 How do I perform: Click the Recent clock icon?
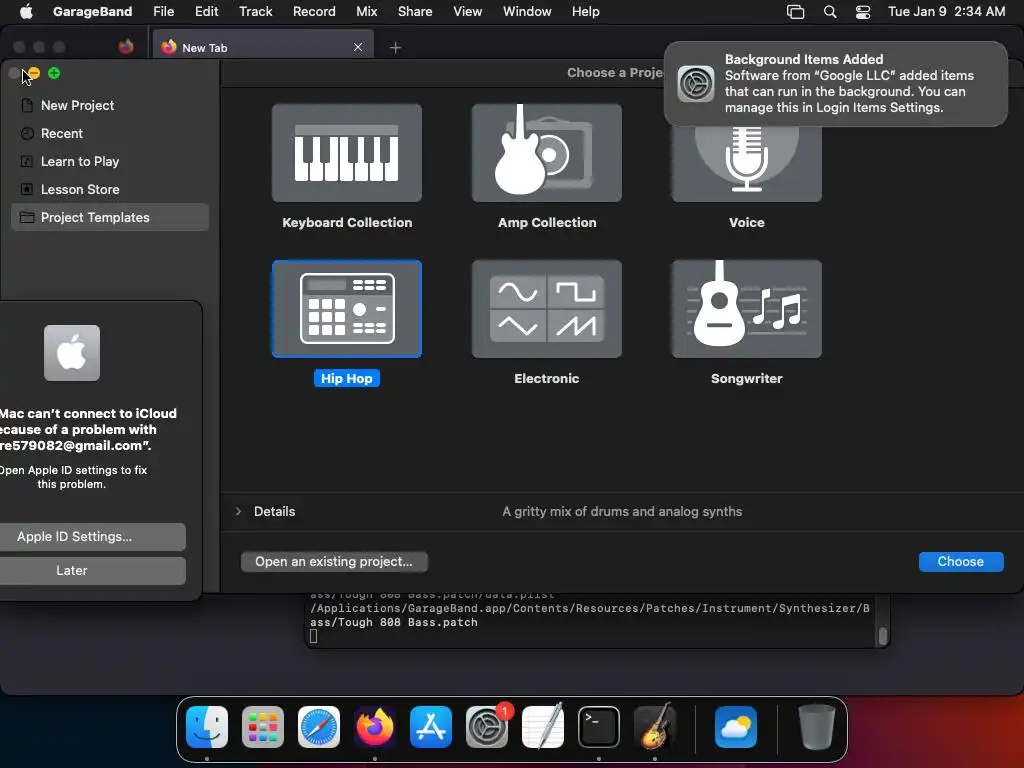27,133
